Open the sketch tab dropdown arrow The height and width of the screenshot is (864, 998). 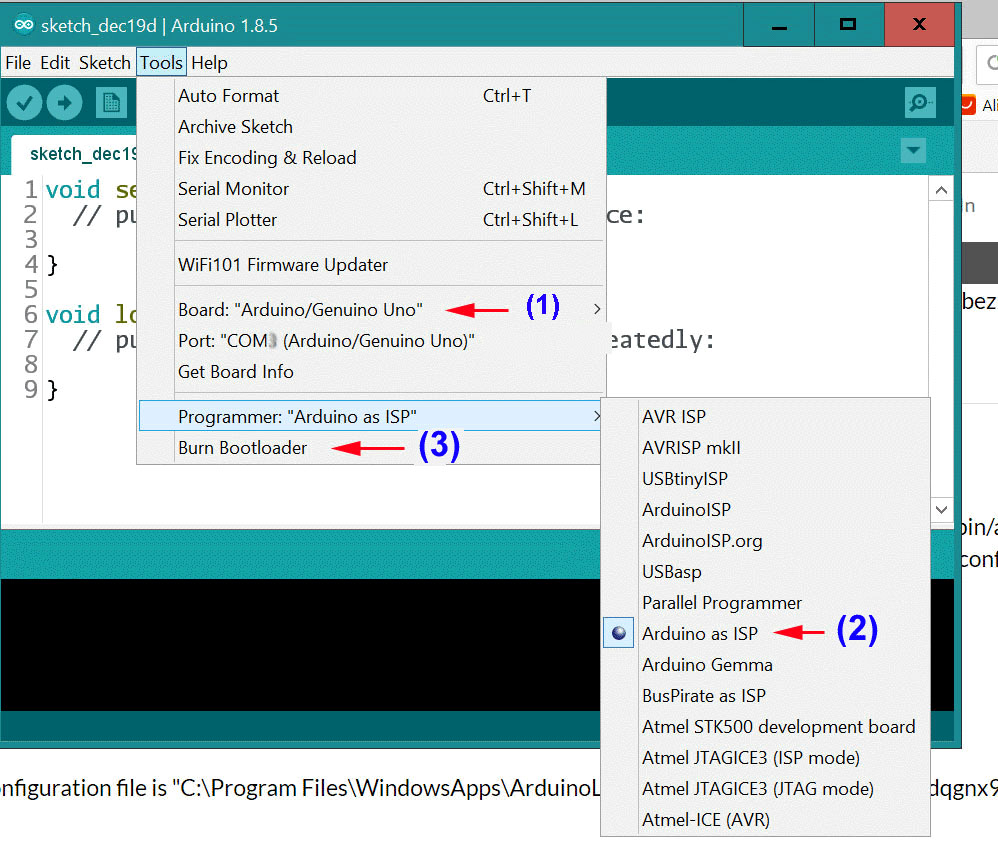click(912, 150)
